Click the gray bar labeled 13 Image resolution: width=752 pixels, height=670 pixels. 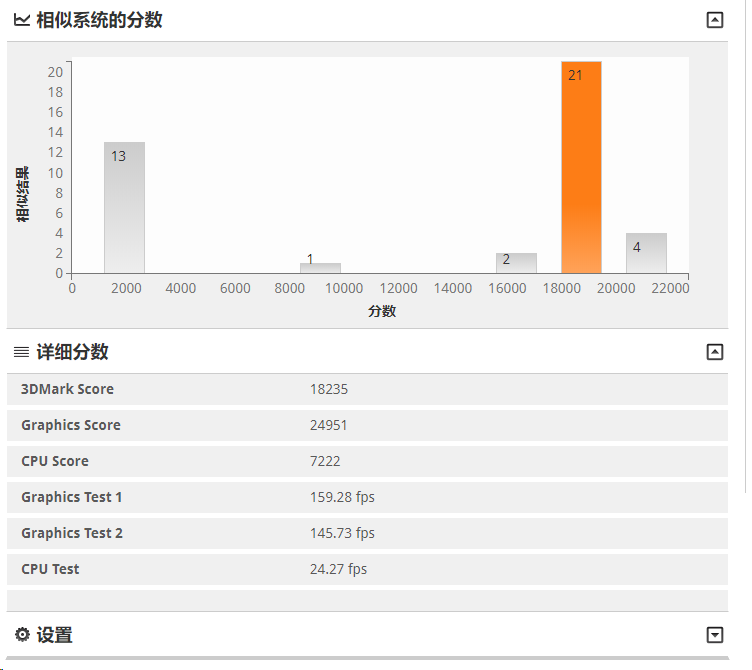pyautogui.click(x=124, y=208)
